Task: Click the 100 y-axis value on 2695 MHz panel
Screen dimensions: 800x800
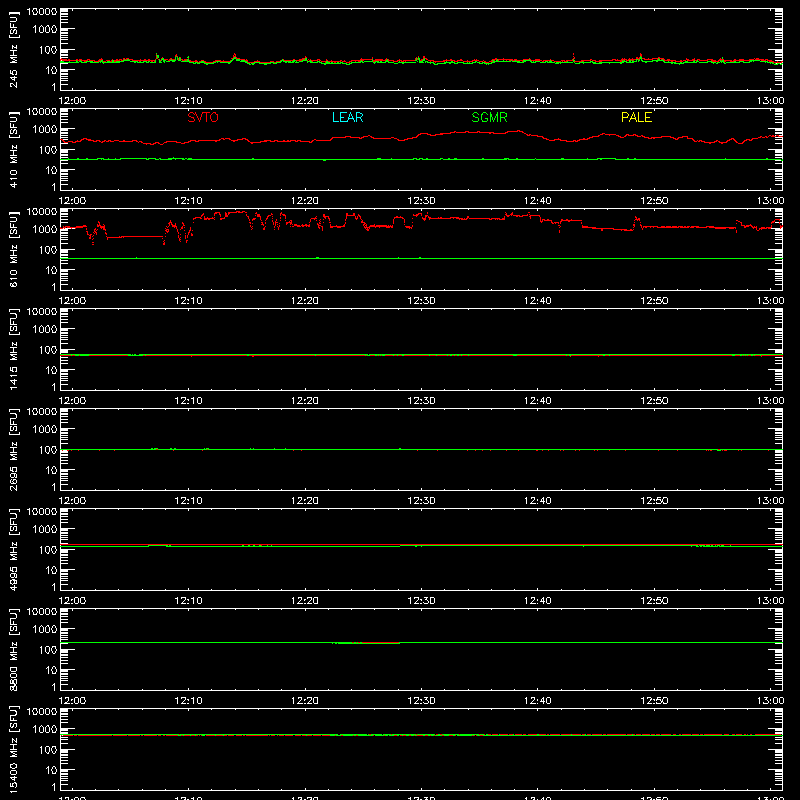Action: tap(48, 450)
